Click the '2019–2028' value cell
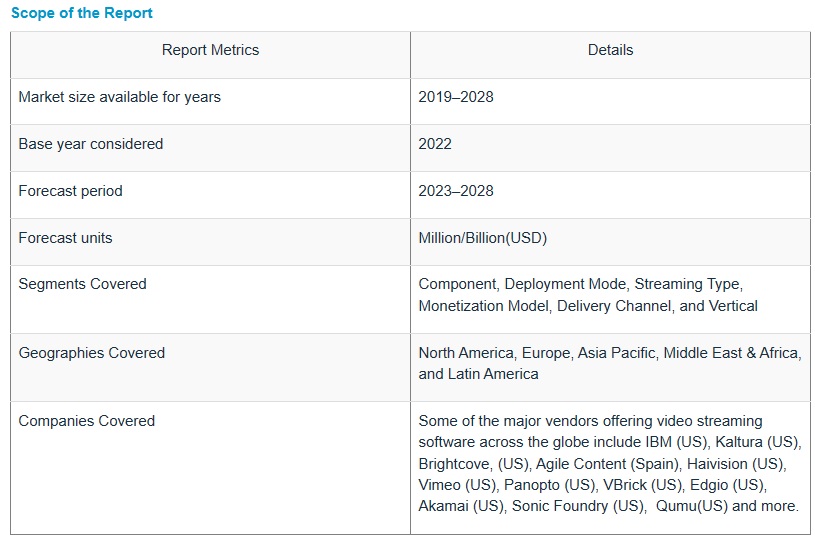The width and height of the screenshot is (815, 541). pyautogui.click(x=456, y=97)
